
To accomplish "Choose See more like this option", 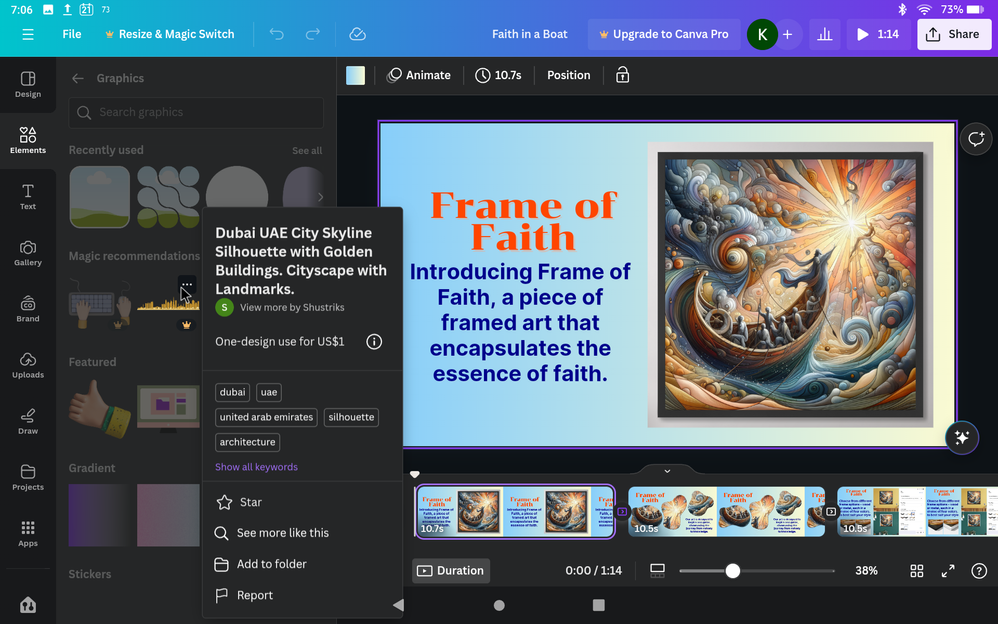I will pos(282,533).
